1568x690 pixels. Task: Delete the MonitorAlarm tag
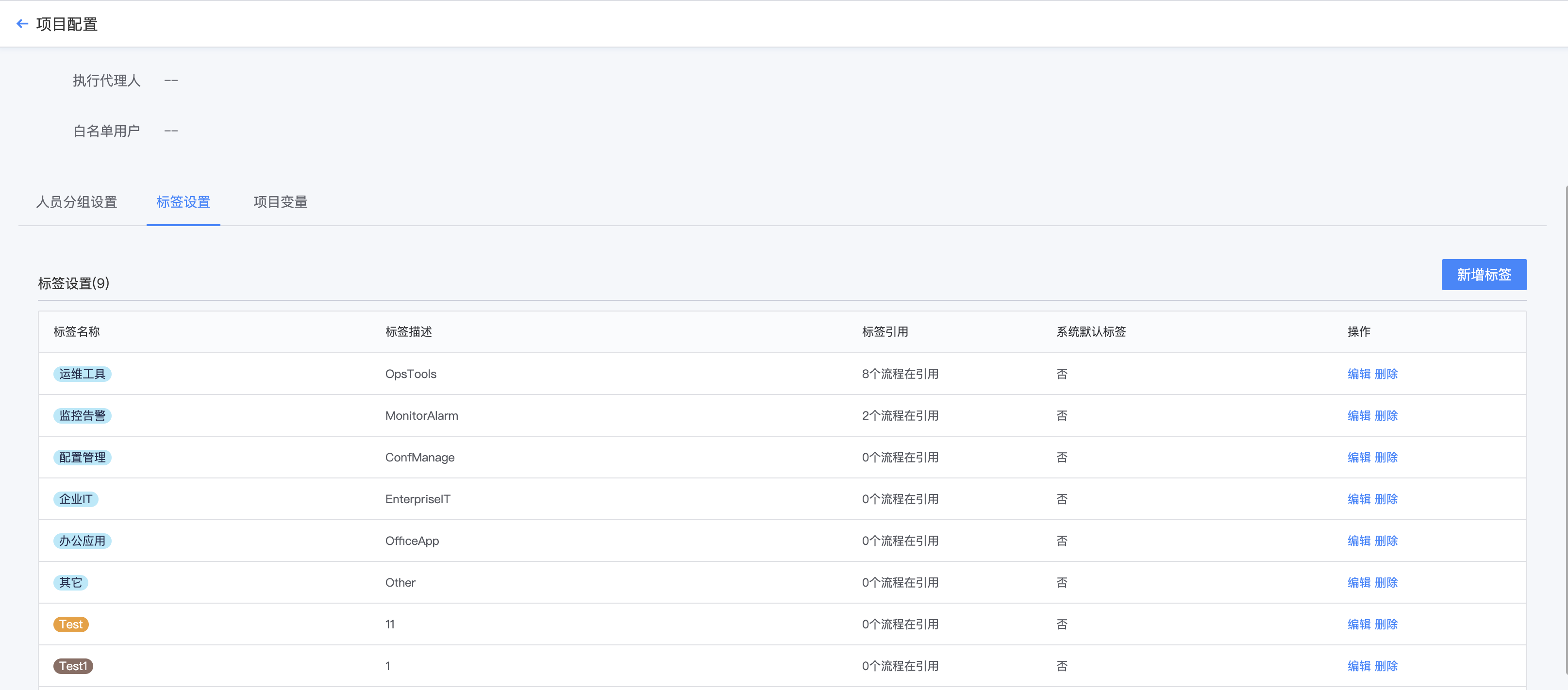[x=1386, y=415]
